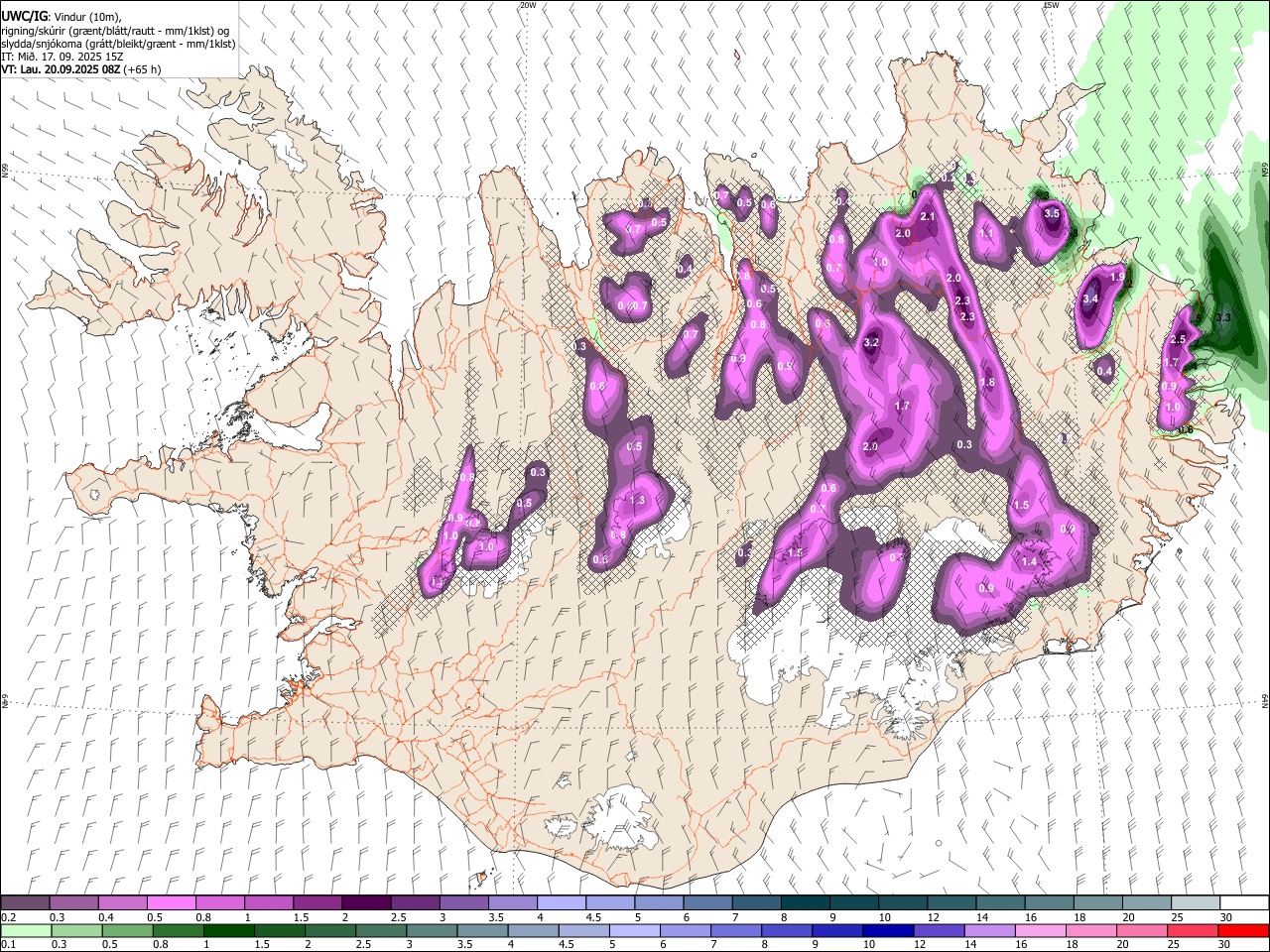Pick the darkest green 1–1.5 rain scale swatch
The image size is (1270, 952).
point(228,930)
